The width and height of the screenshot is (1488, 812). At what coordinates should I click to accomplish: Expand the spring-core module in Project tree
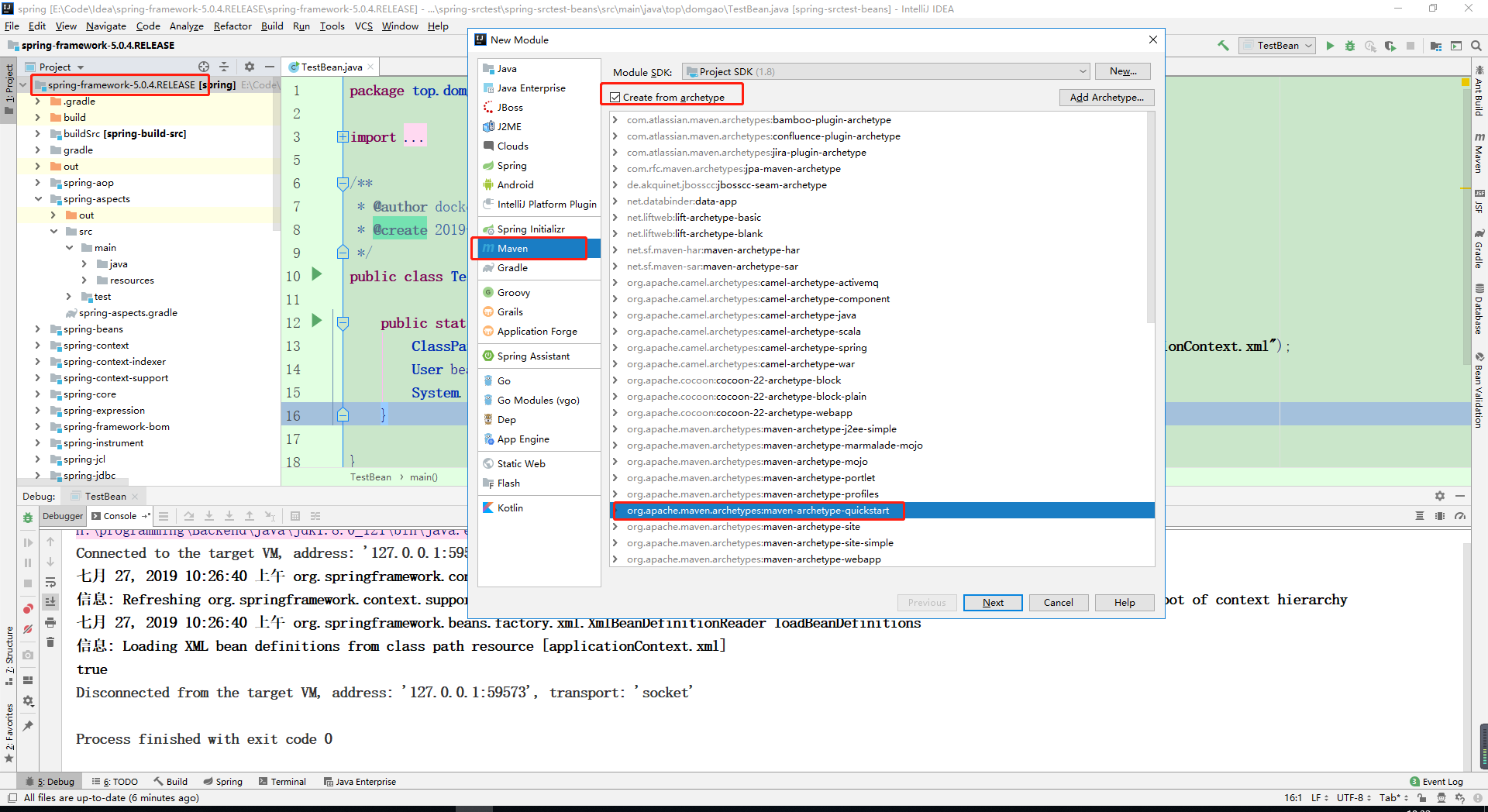tap(37, 394)
